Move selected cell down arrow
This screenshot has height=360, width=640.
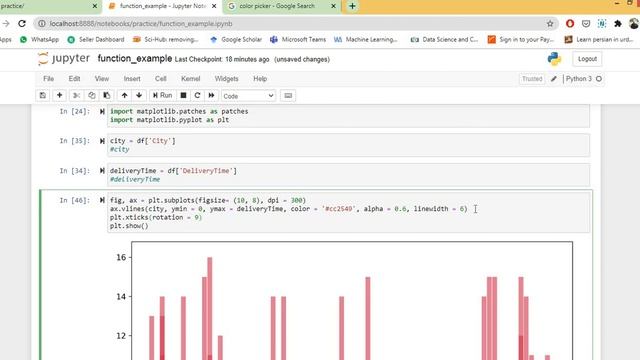(x=139, y=96)
